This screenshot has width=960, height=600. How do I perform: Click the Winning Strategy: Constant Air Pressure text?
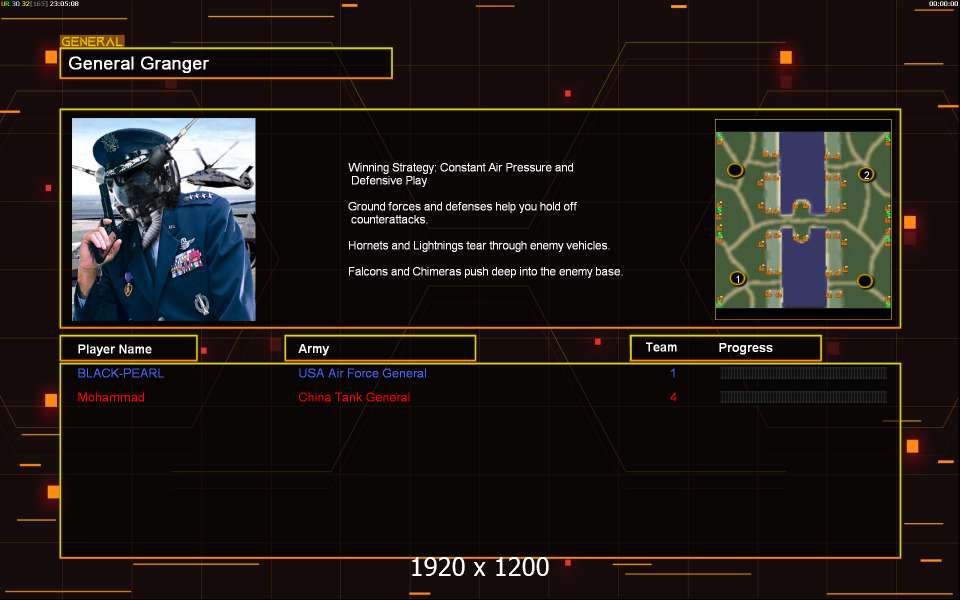click(x=461, y=174)
